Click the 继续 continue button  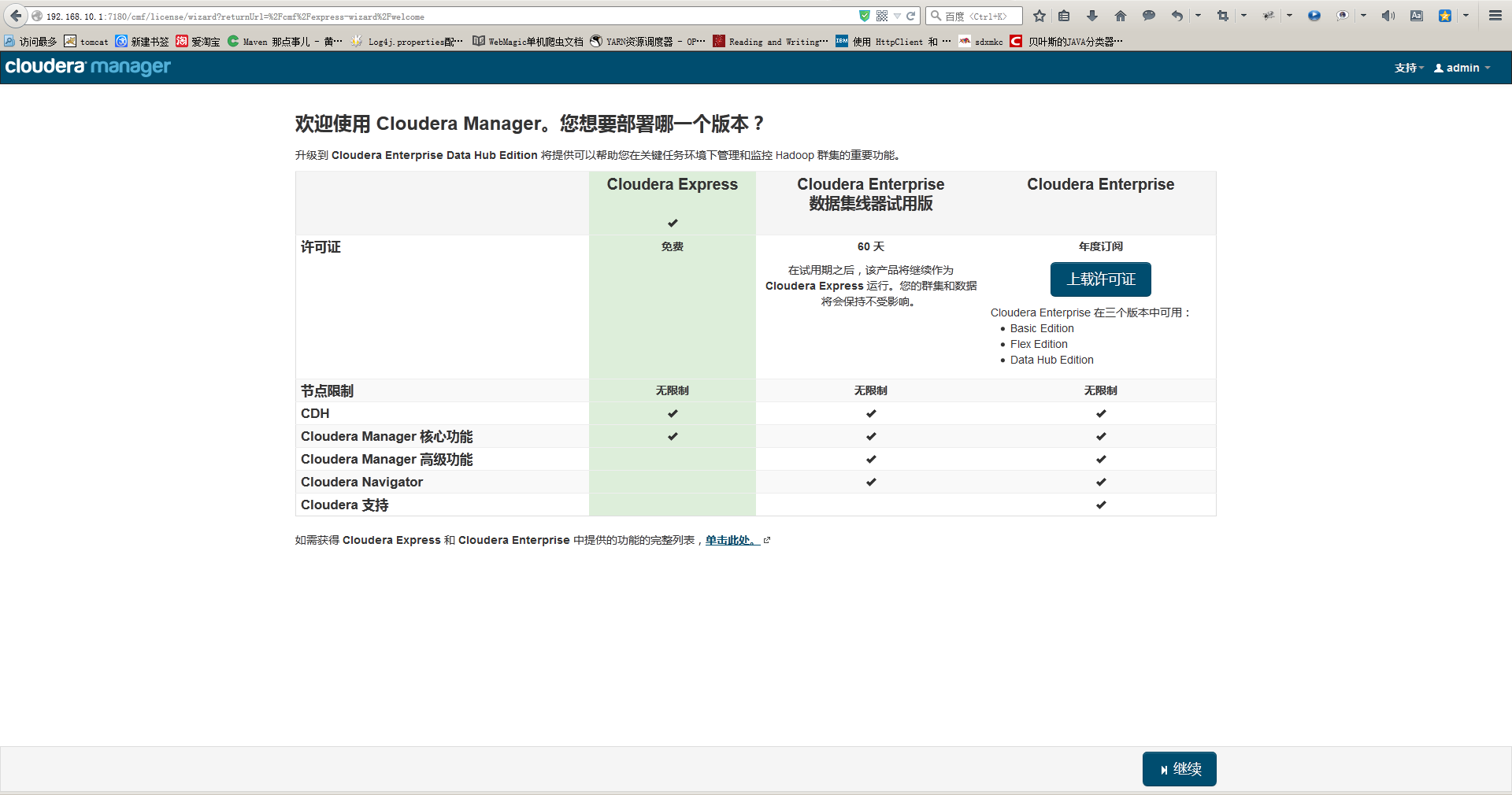[x=1179, y=769]
